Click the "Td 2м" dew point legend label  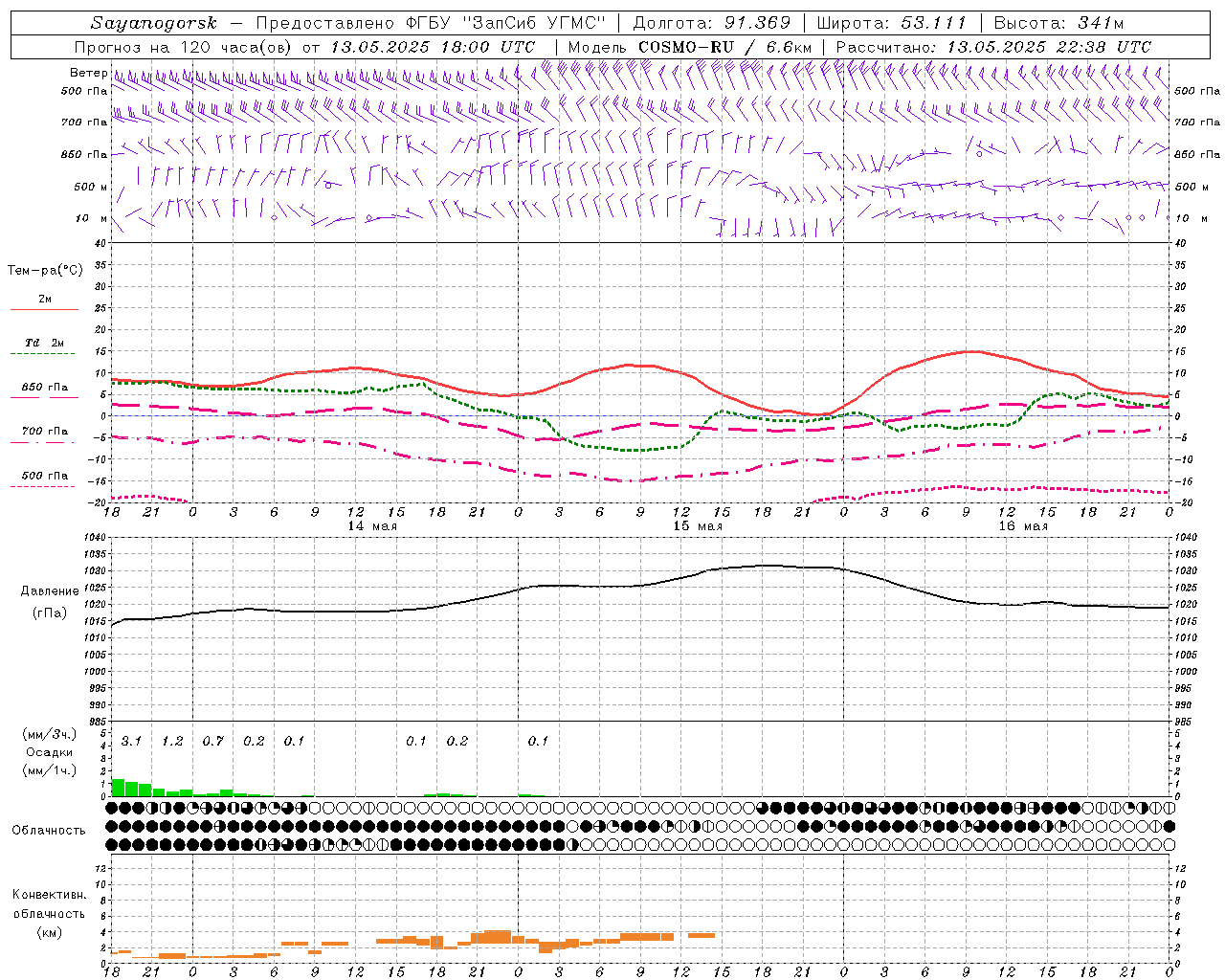point(44,343)
